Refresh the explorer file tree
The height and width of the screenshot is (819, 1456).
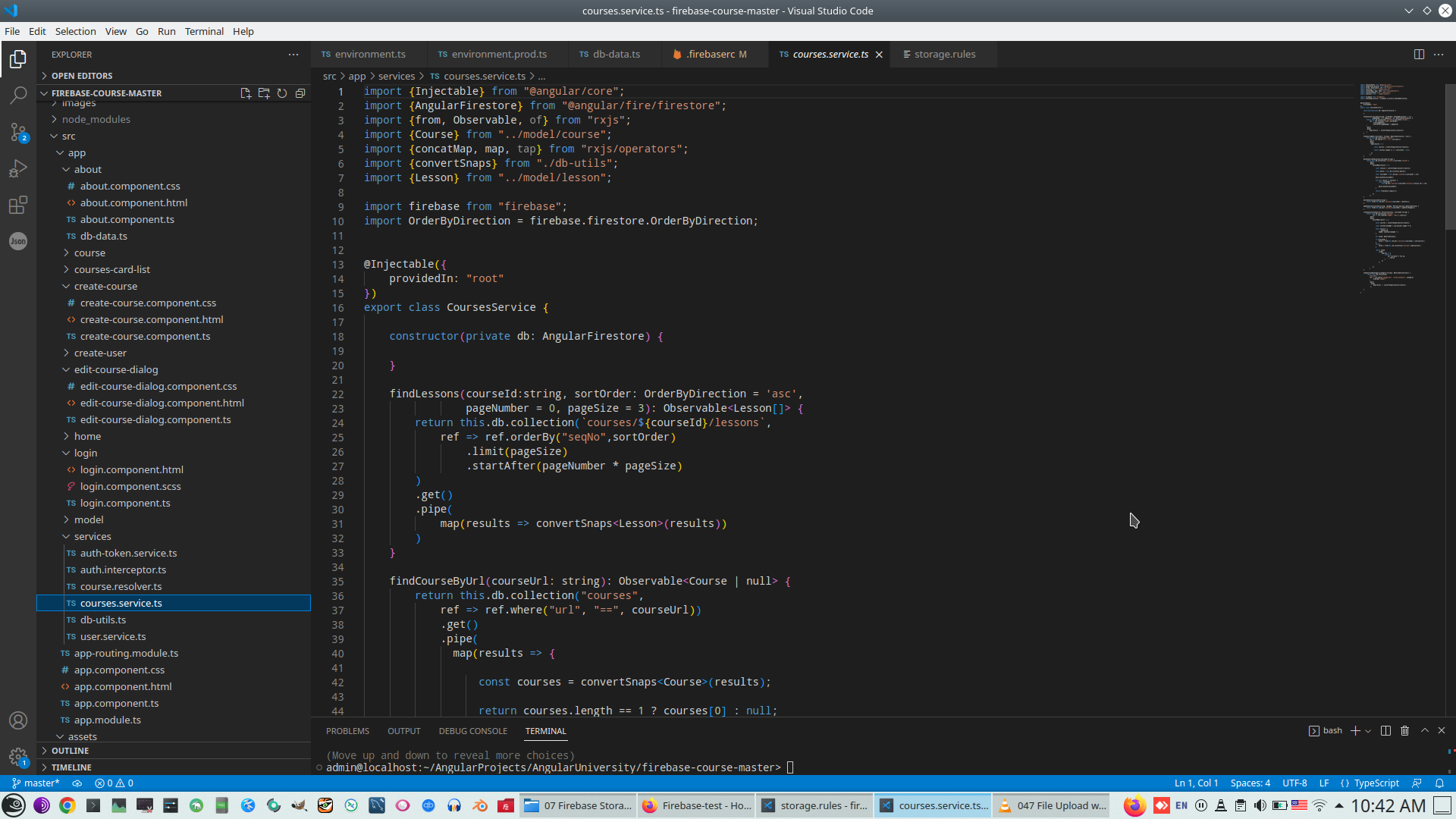point(282,93)
